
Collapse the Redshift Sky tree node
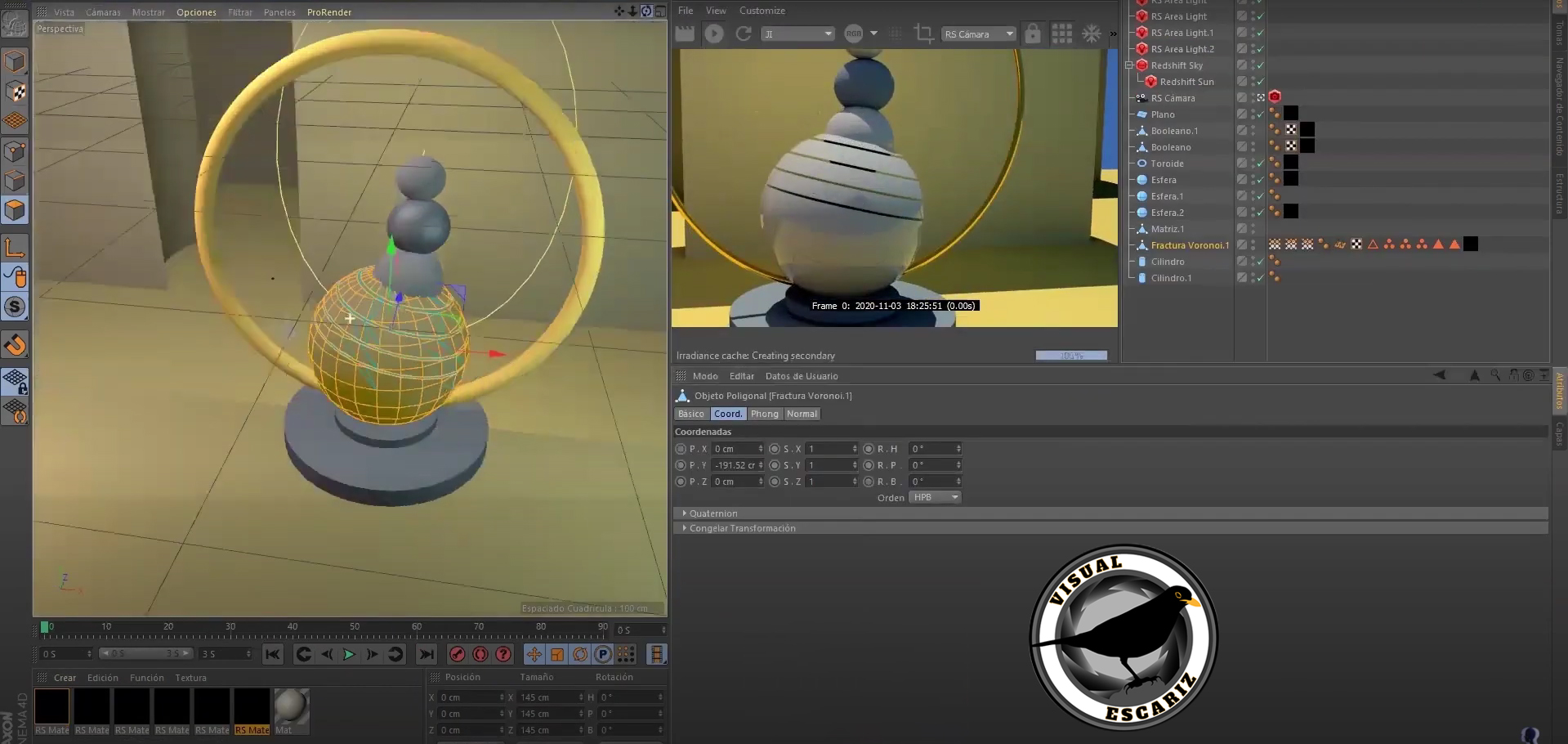click(1129, 65)
